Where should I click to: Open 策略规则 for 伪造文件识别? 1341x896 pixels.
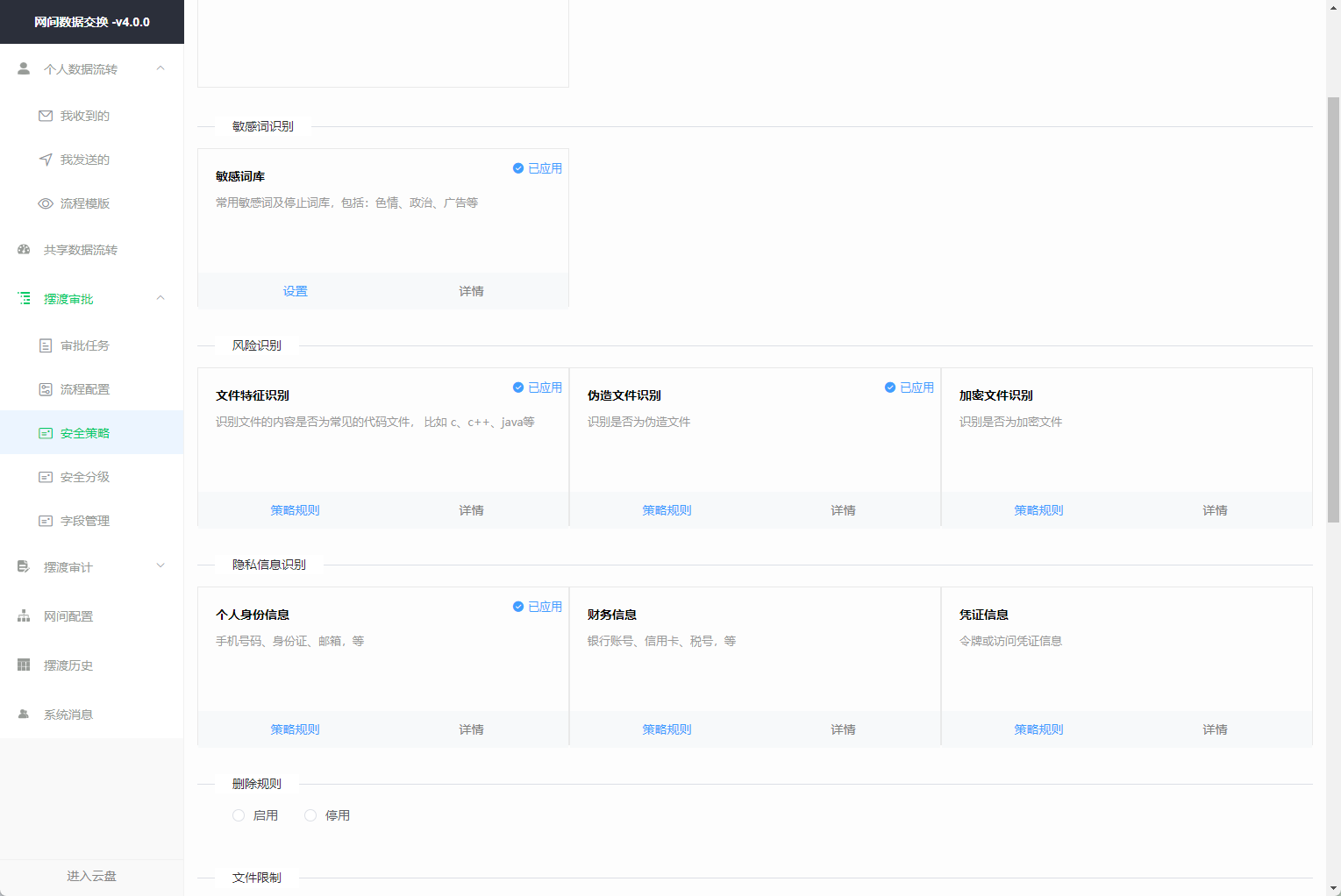[667, 510]
